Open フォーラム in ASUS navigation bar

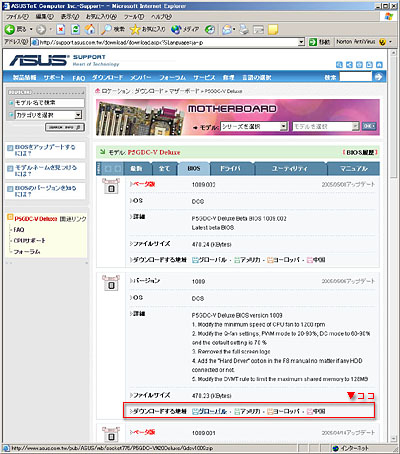click(x=172, y=77)
